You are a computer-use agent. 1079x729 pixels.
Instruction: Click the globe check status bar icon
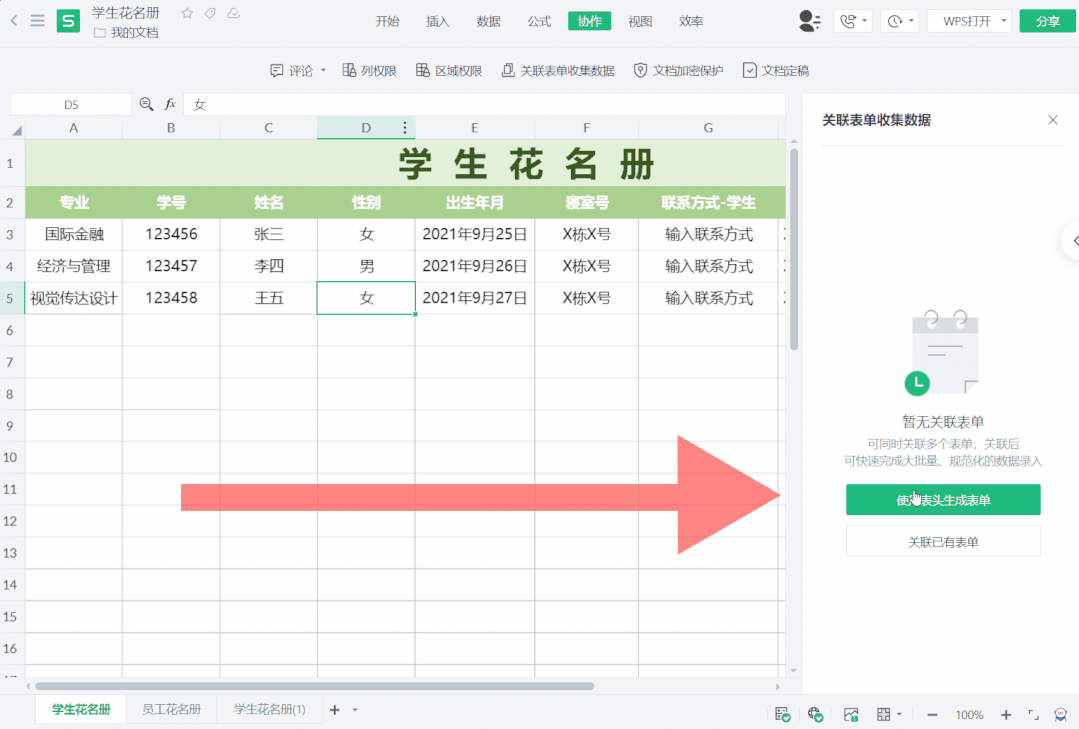pos(815,715)
